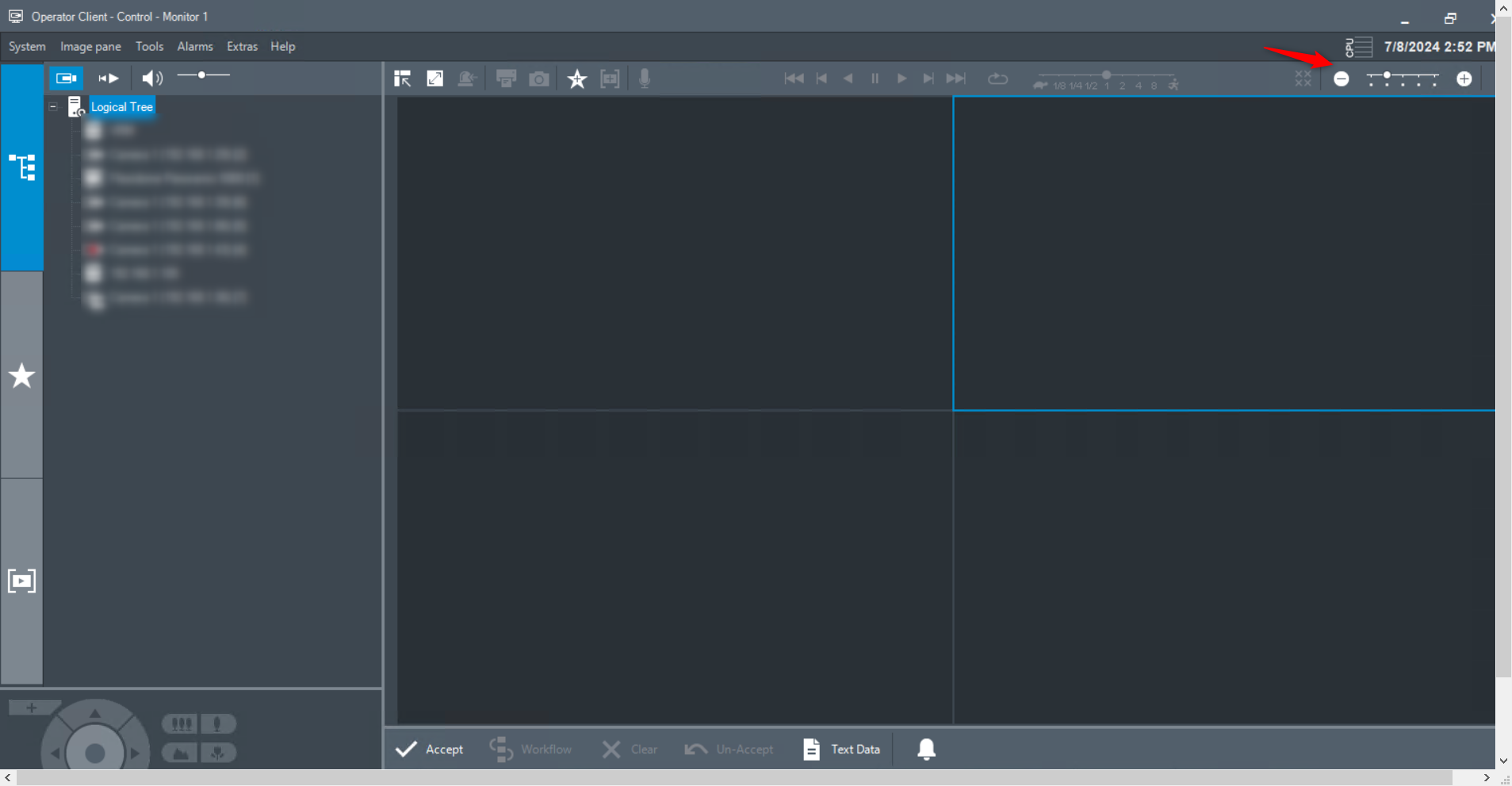
Task: Open the Logical Tree sidebar tab
Action: click(21, 167)
